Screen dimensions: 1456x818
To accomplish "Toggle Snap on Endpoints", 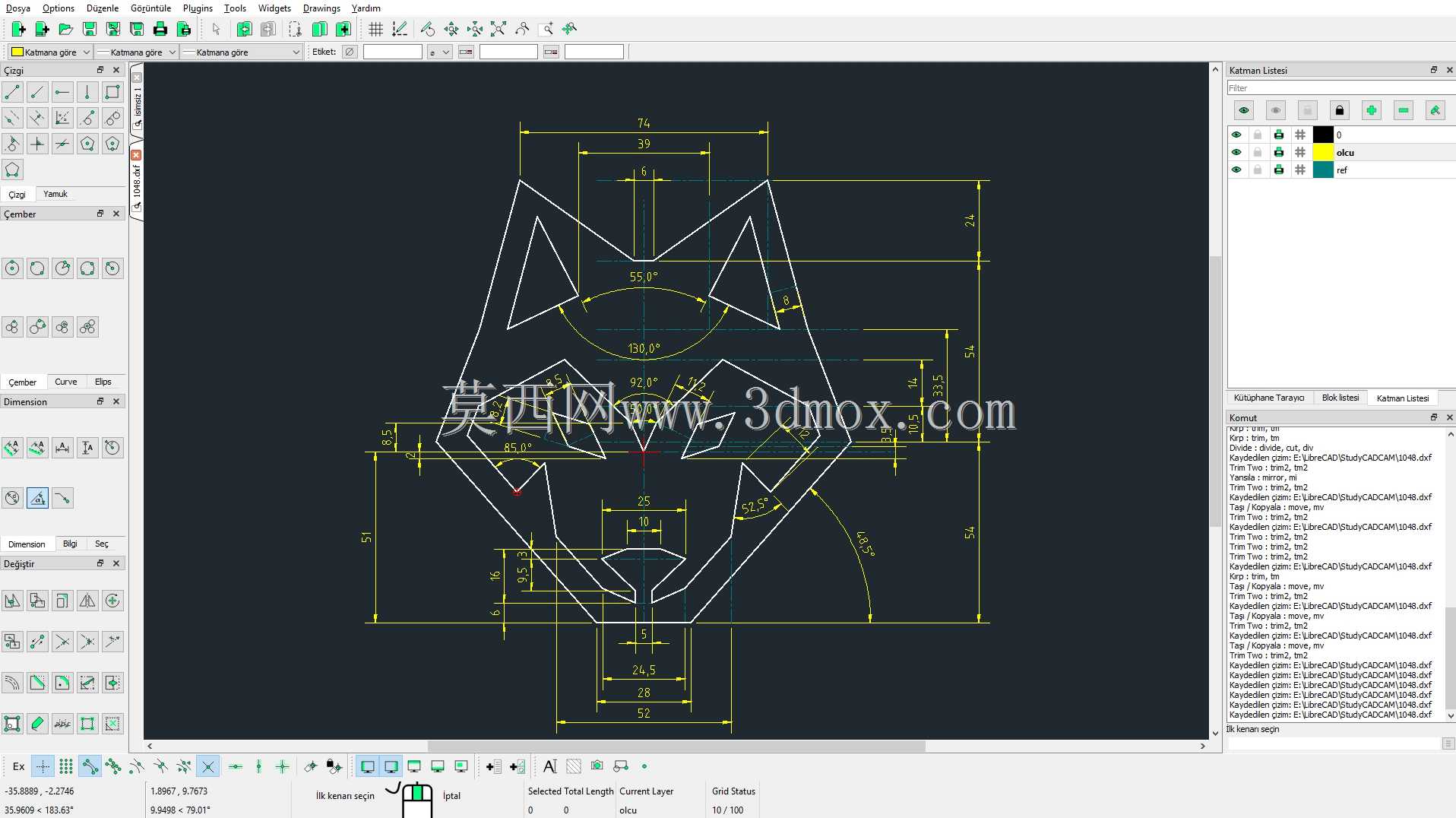I will 90,766.
